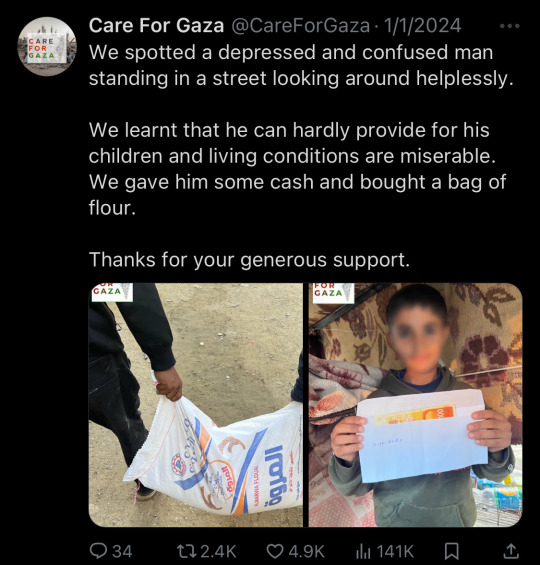This screenshot has width=540, height=565.
Task: Open Care For Gaza profile avatar
Action: (47, 46)
